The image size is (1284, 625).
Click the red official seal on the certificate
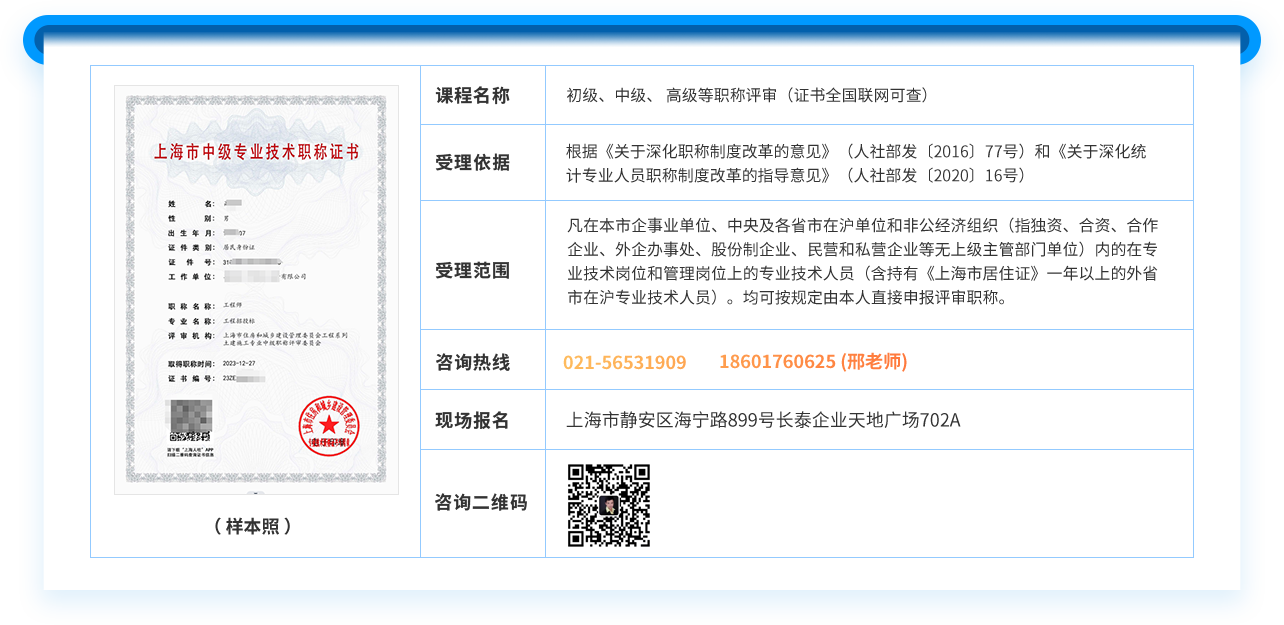(x=328, y=425)
